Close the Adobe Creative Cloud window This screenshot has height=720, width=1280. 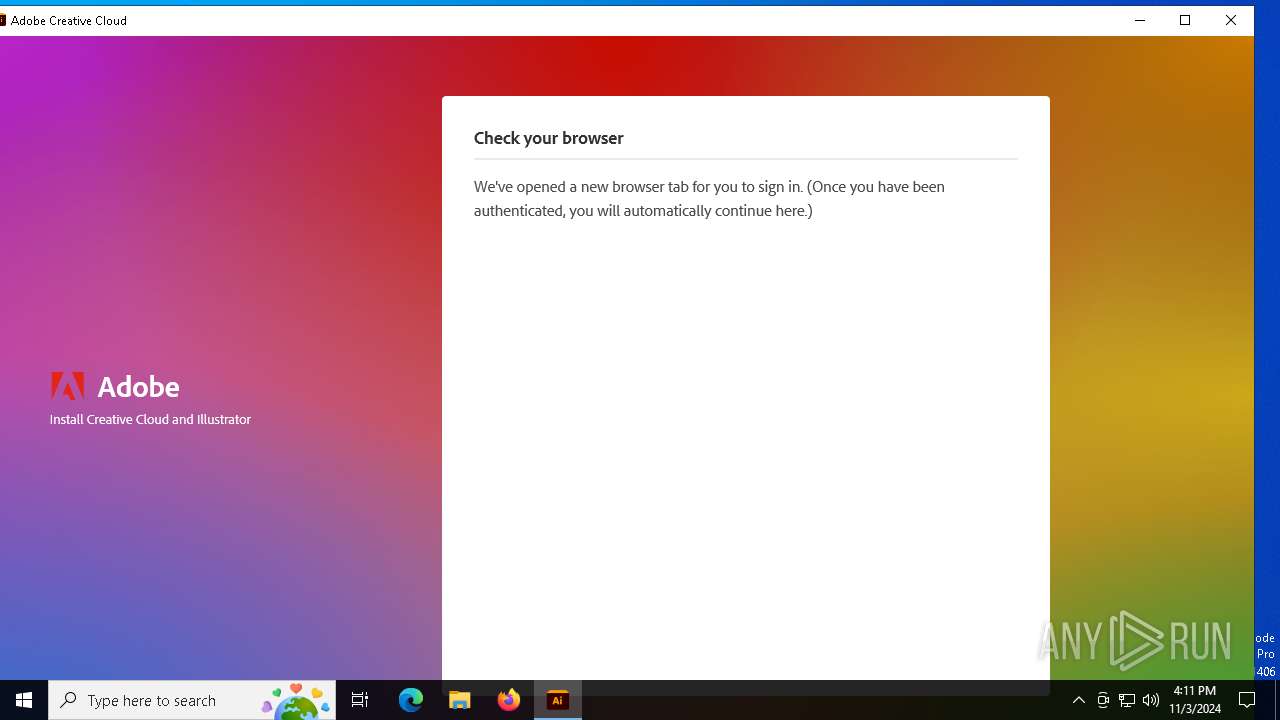click(x=1231, y=20)
